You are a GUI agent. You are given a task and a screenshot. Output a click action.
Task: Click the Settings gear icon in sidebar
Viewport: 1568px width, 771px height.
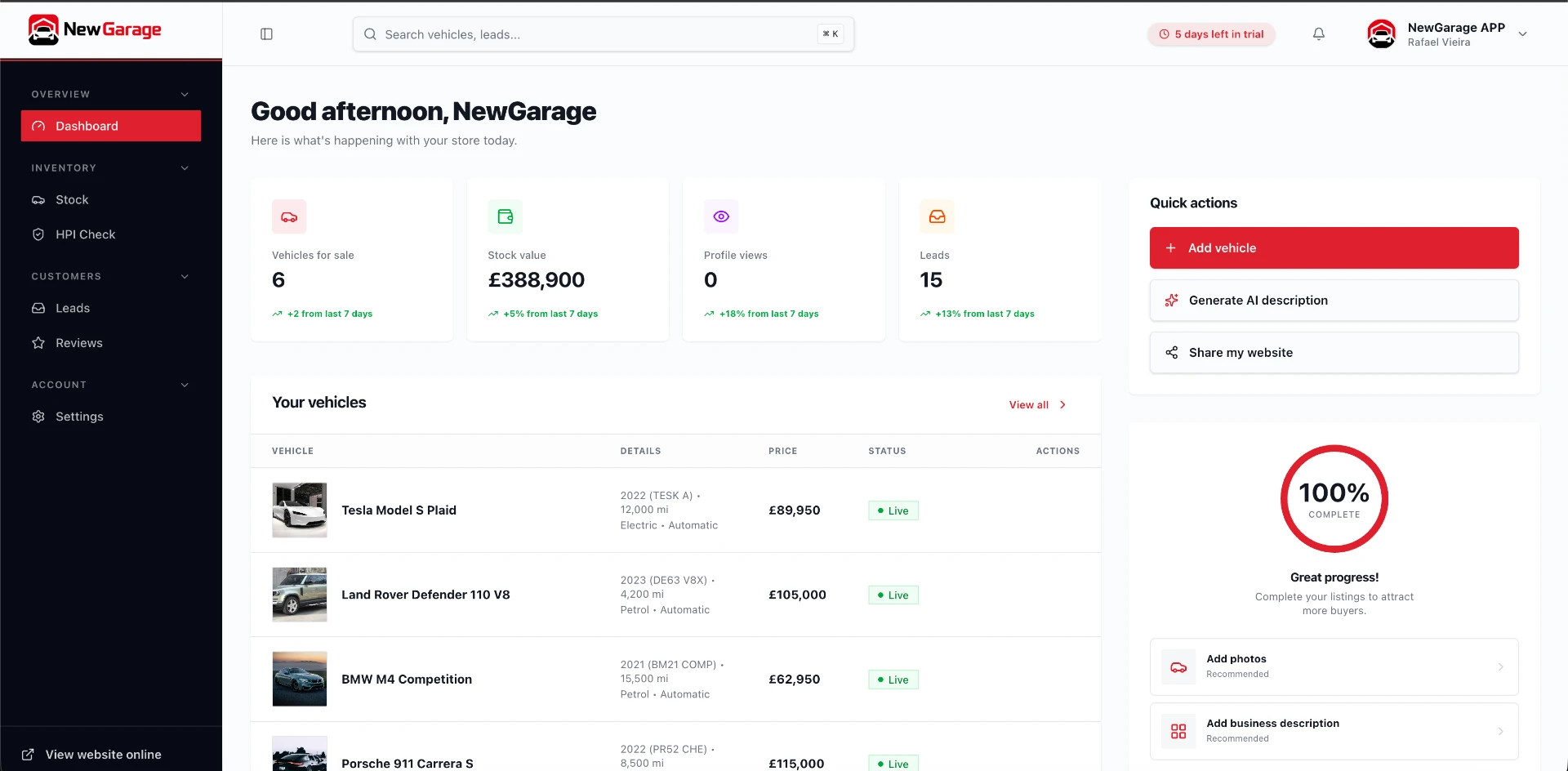38,417
